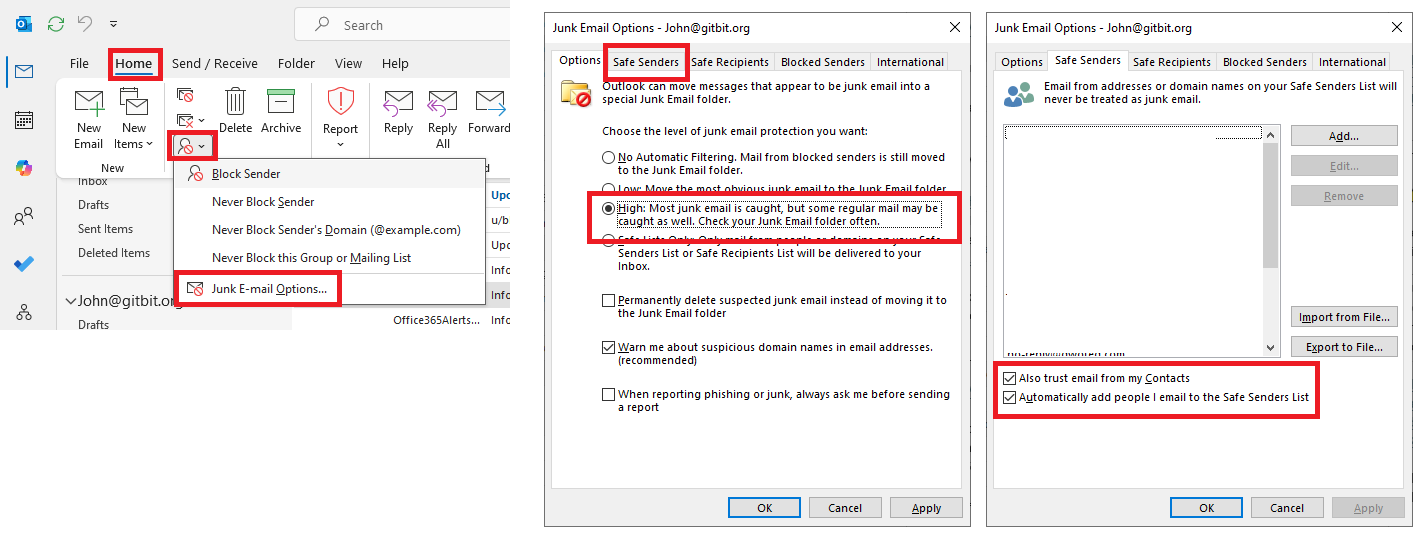Switch to the Home ribbon tab

click(134, 64)
